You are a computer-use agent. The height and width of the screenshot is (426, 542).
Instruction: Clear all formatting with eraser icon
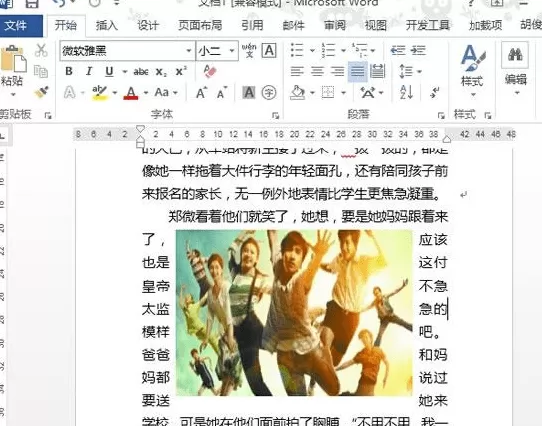point(210,71)
